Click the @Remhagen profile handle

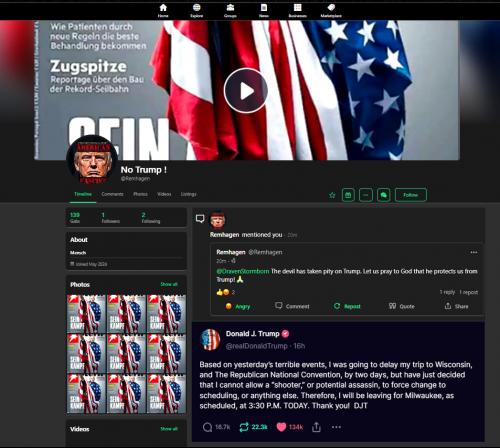tap(135, 179)
